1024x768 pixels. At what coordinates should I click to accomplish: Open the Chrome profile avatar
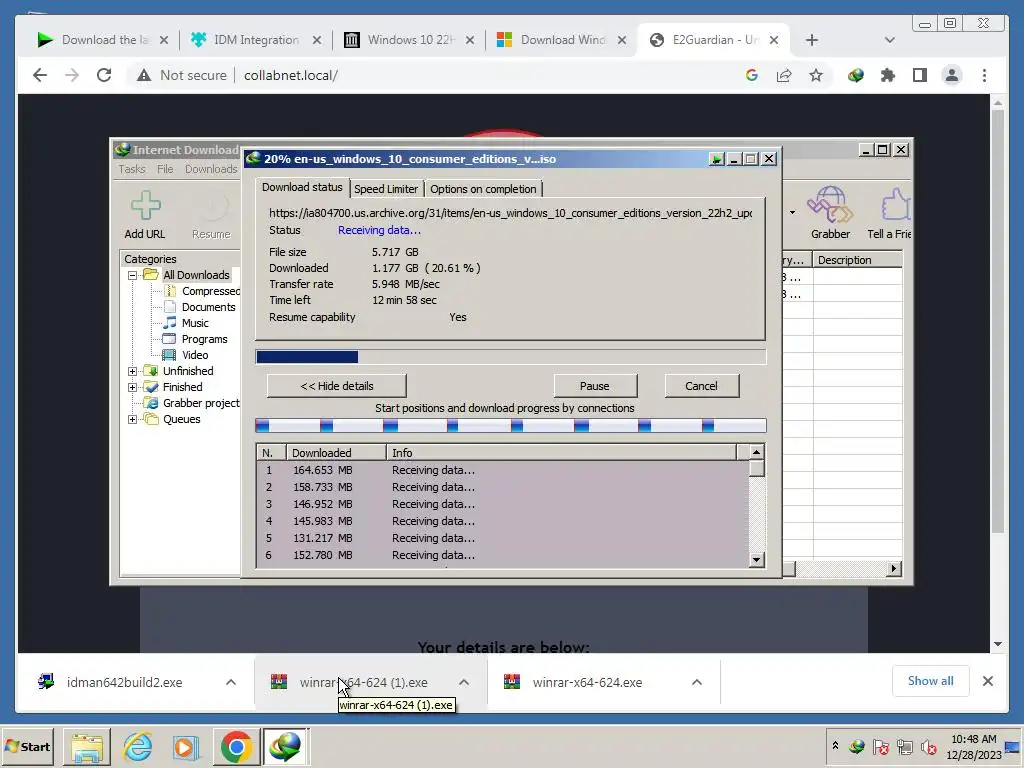click(952, 75)
